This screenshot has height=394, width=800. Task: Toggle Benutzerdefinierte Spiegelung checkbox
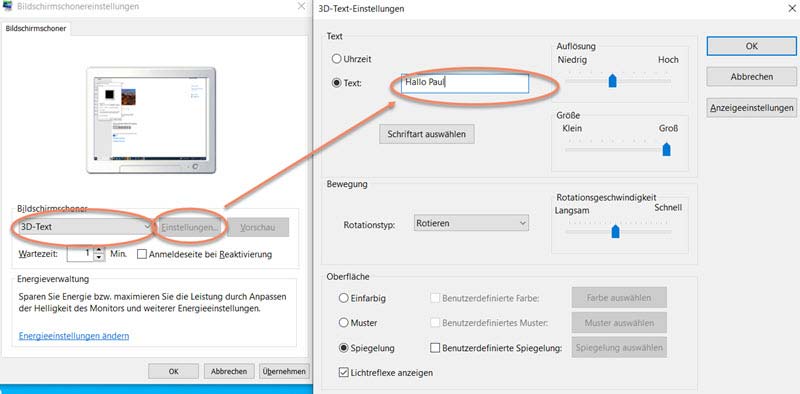pyautogui.click(x=435, y=348)
